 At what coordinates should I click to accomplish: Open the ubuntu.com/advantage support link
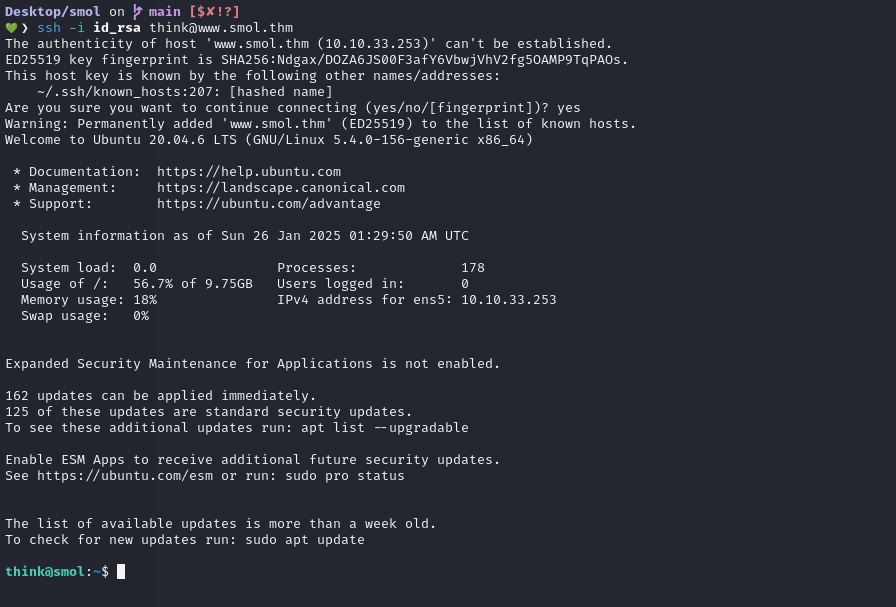pyautogui.click(x=269, y=204)
